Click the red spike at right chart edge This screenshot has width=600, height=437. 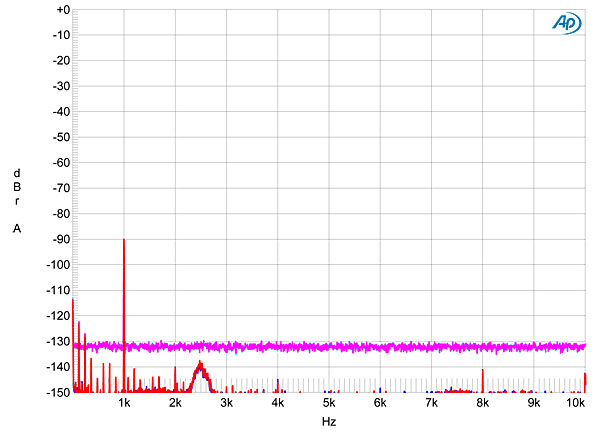[x=585, y=378]
